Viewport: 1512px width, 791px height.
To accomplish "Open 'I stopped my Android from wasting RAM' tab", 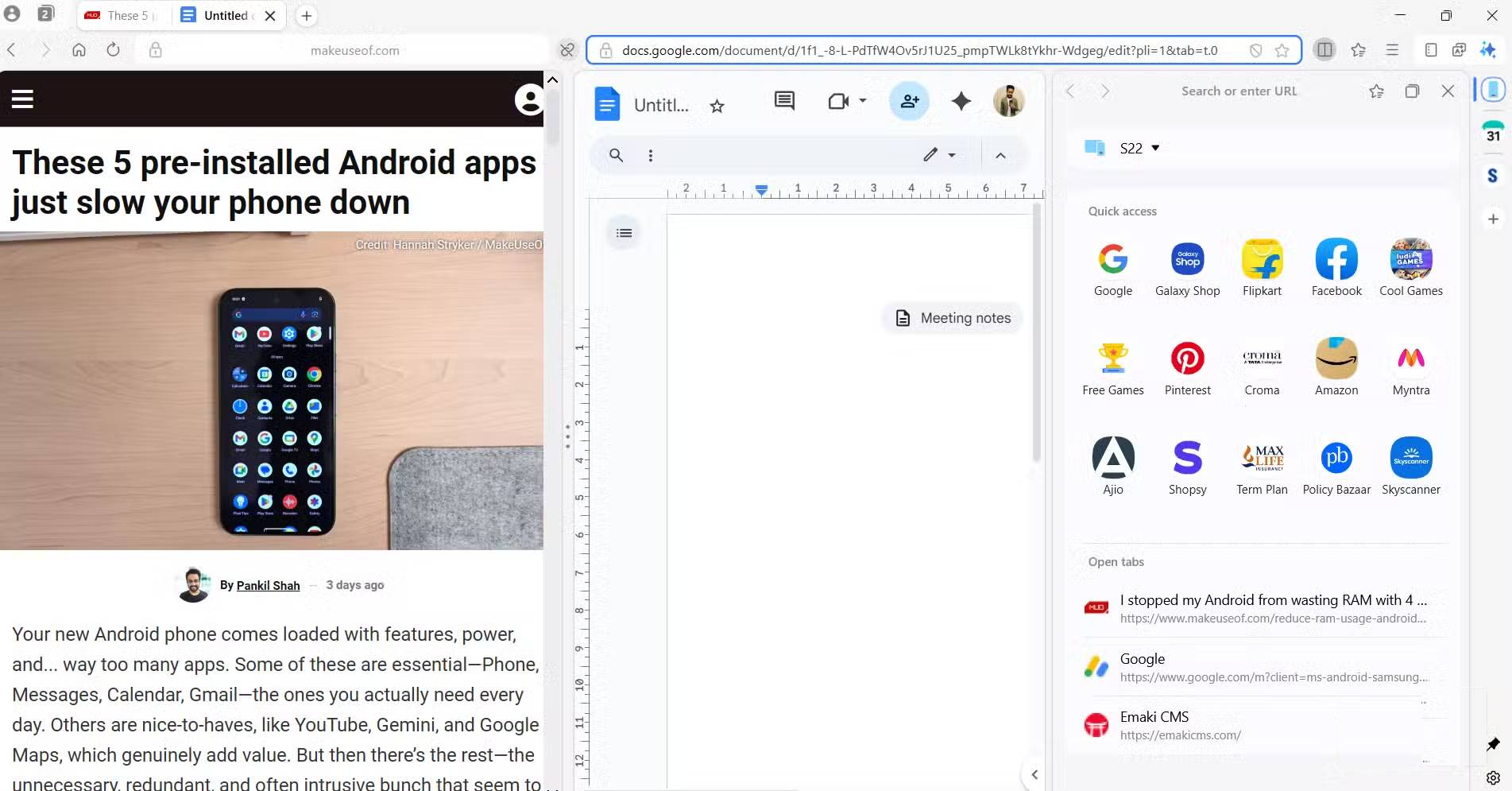I will 1265,608.
